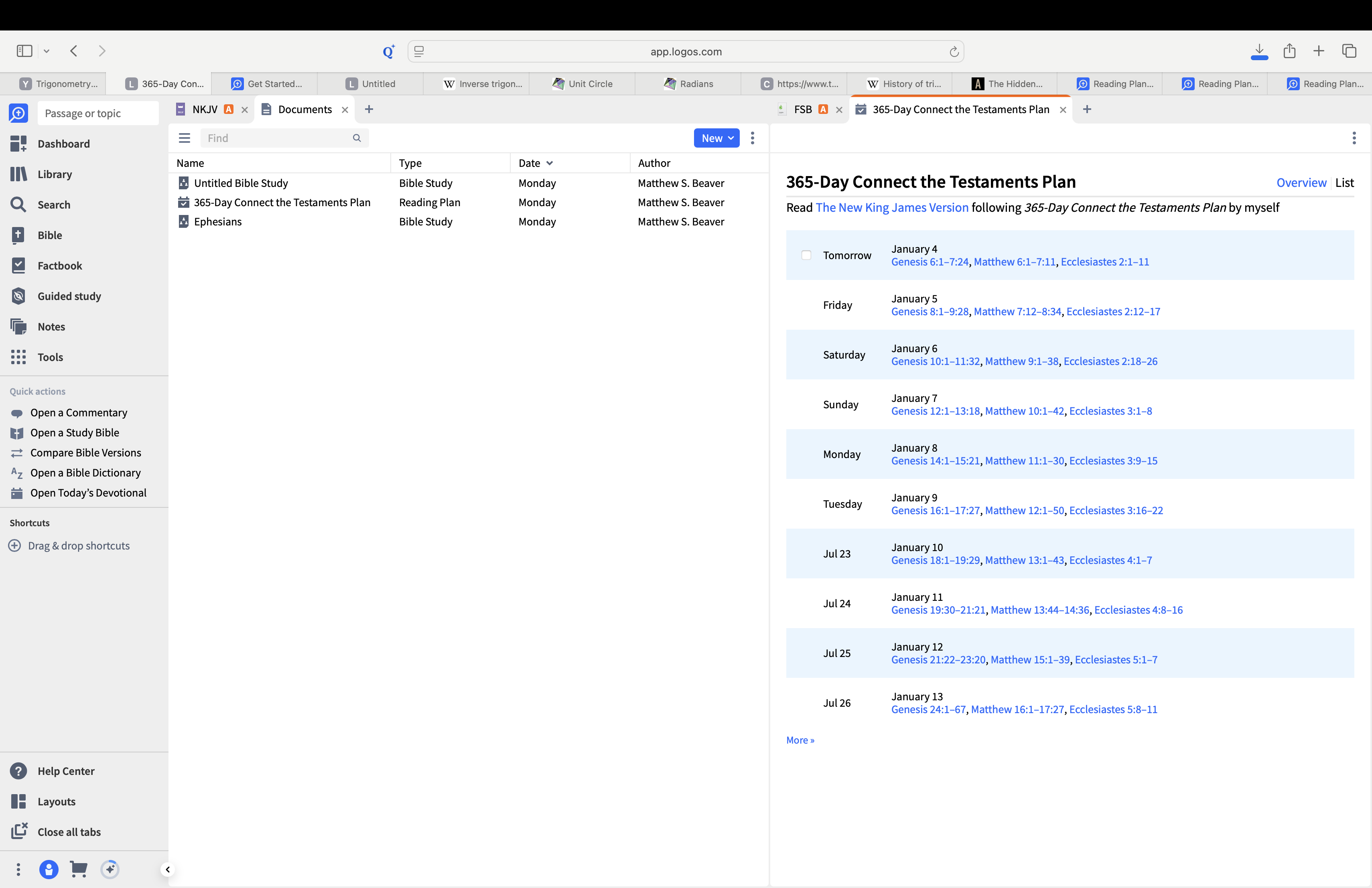The height and width of the screenshot is (888, 1372).
Task: Open Genesis 6:1–7:24 reading link
Action: [930, 262]
